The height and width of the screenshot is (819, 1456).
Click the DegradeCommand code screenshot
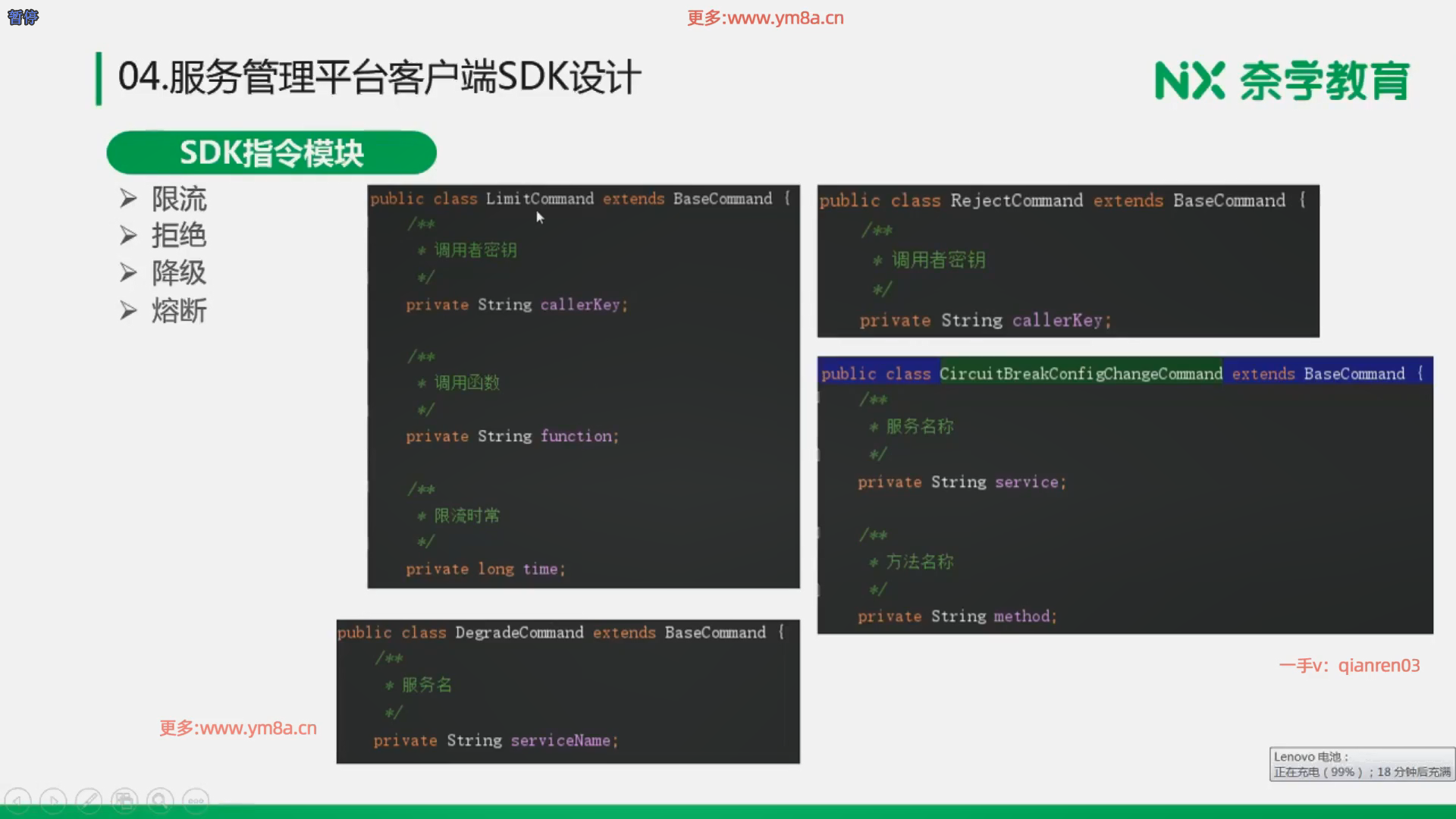(x=568, y=691)
